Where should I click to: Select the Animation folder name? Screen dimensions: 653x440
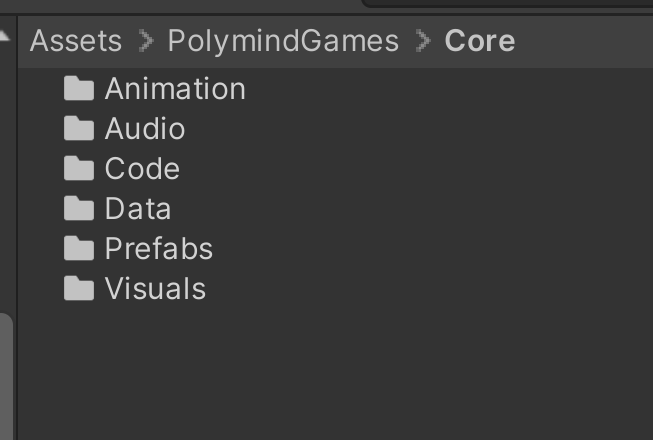[175, 89]
